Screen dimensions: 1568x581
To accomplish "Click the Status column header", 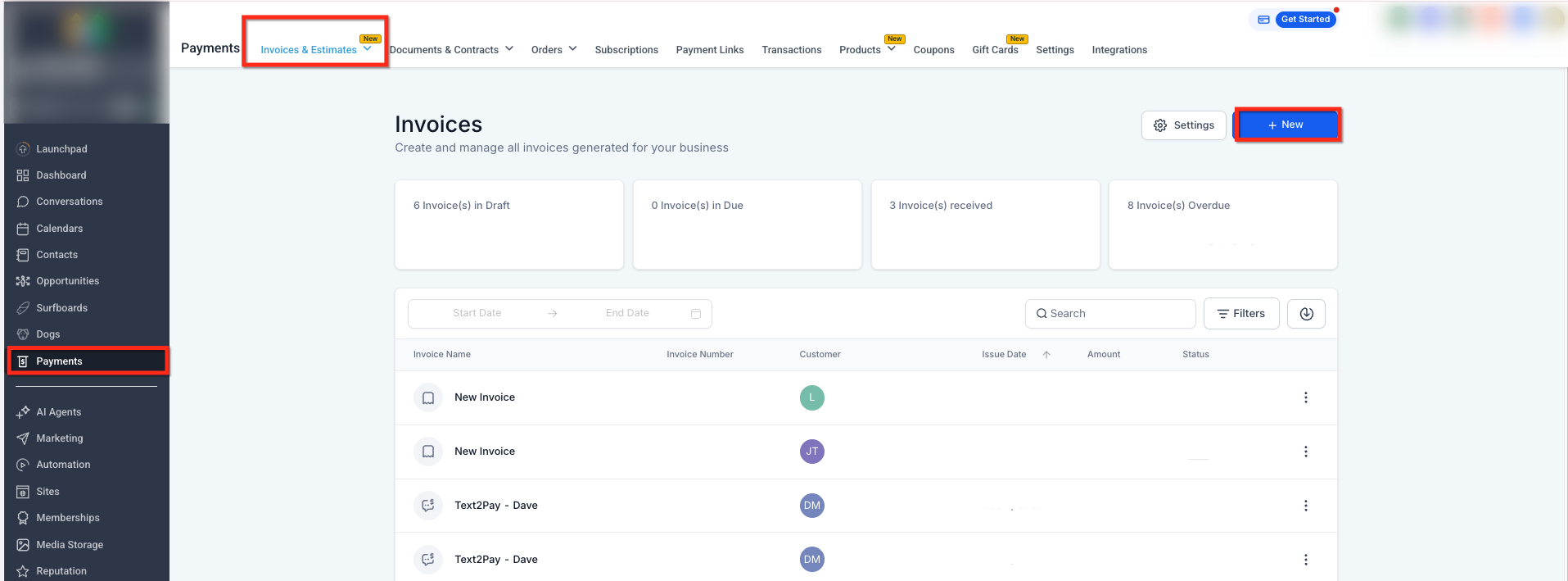I will click(1195, 355).
